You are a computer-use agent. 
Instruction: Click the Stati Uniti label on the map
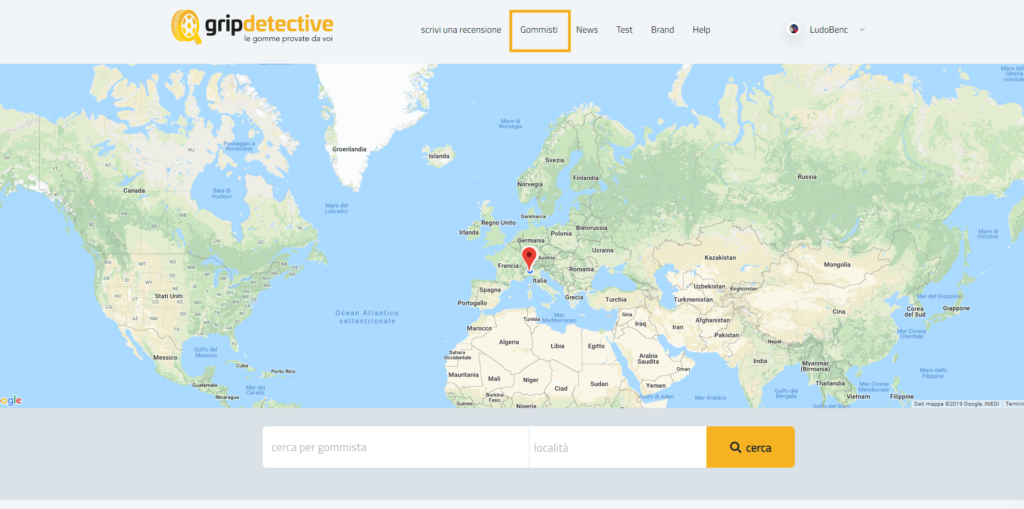tap(169, 296)
